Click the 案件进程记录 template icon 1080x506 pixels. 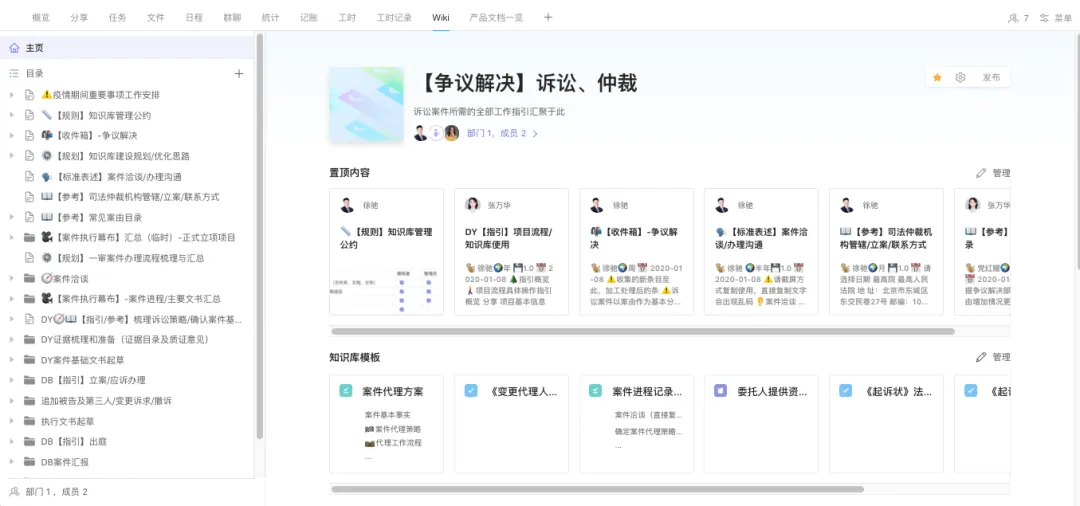click(x=596, y=391)
